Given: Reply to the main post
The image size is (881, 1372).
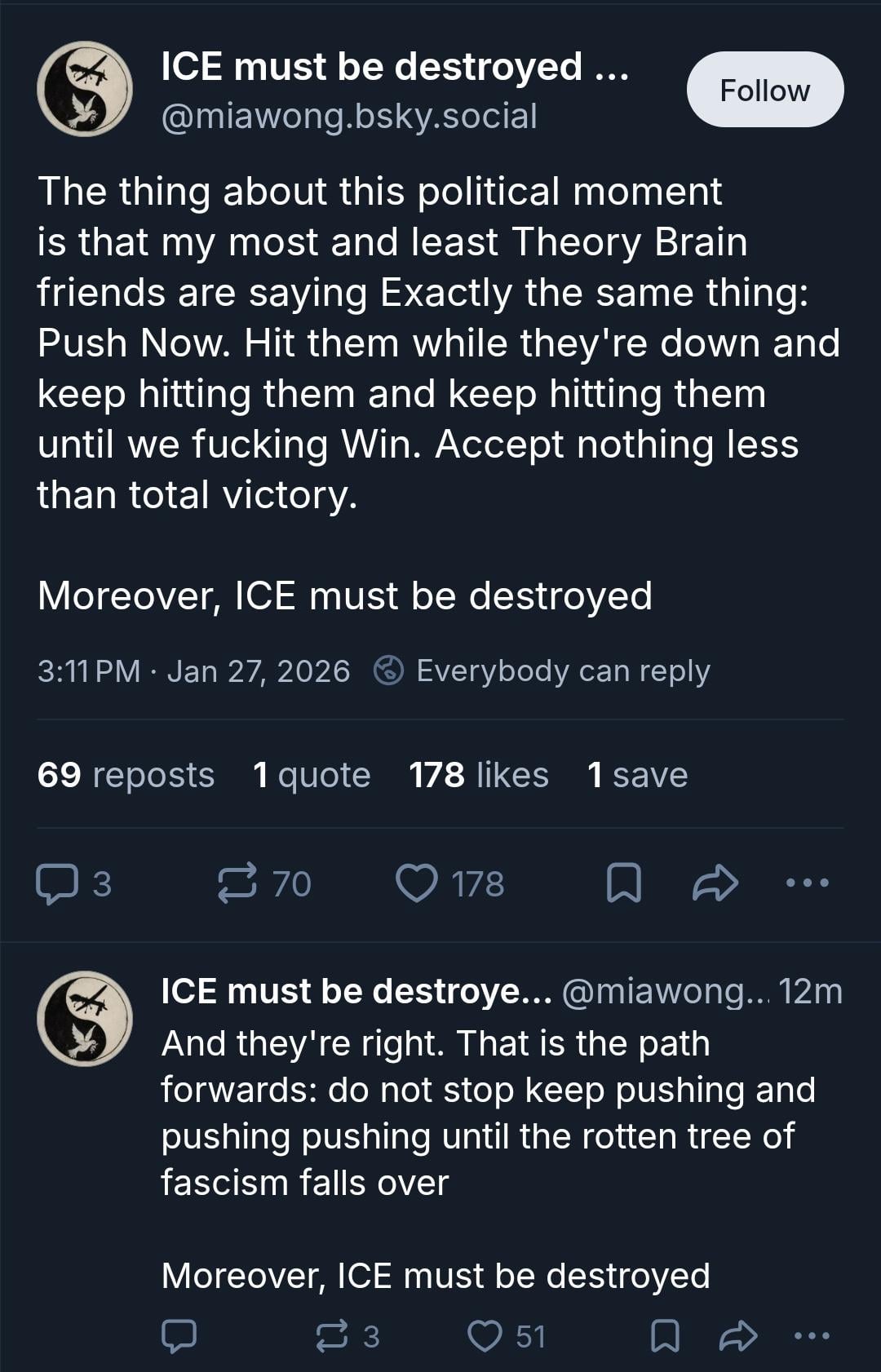Looking at the screenshot, I should click(55, 884).
